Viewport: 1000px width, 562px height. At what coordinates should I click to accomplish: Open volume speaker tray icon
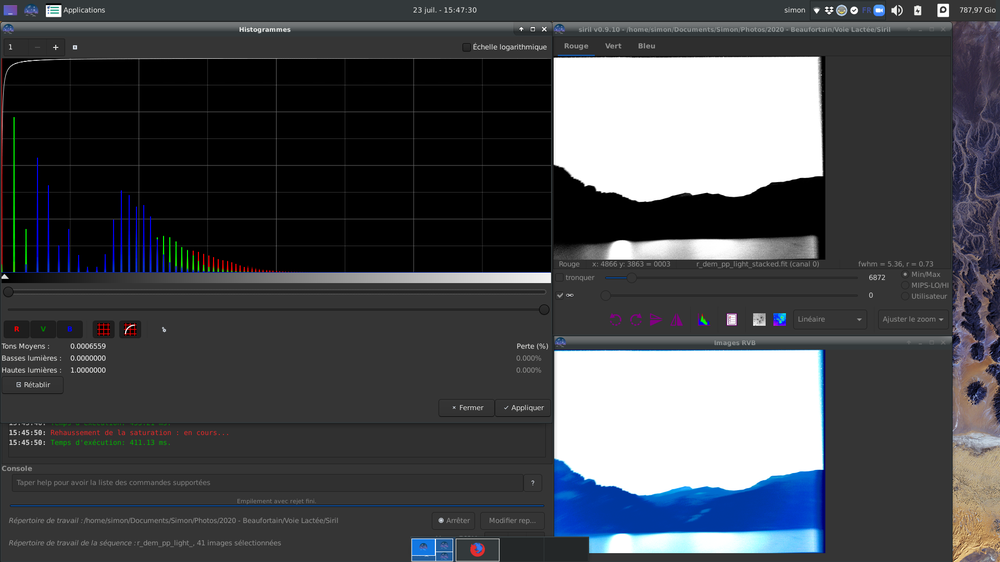pyautogui.click(x=897, y=10)
